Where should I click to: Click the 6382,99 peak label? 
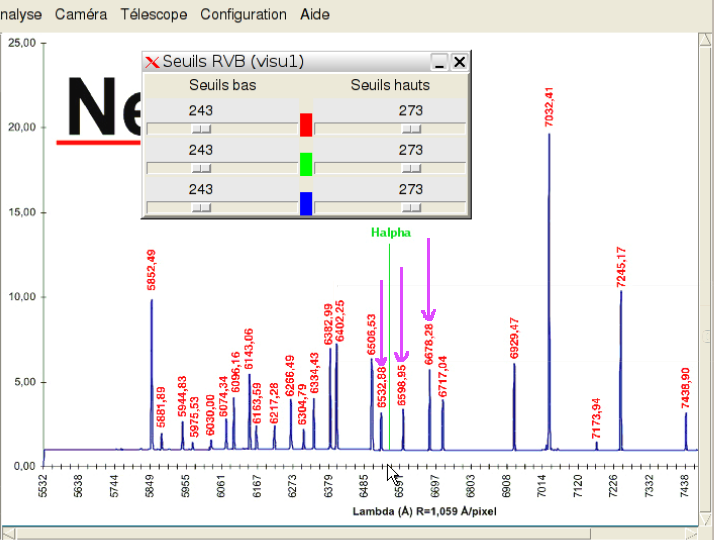pos(328,325)
